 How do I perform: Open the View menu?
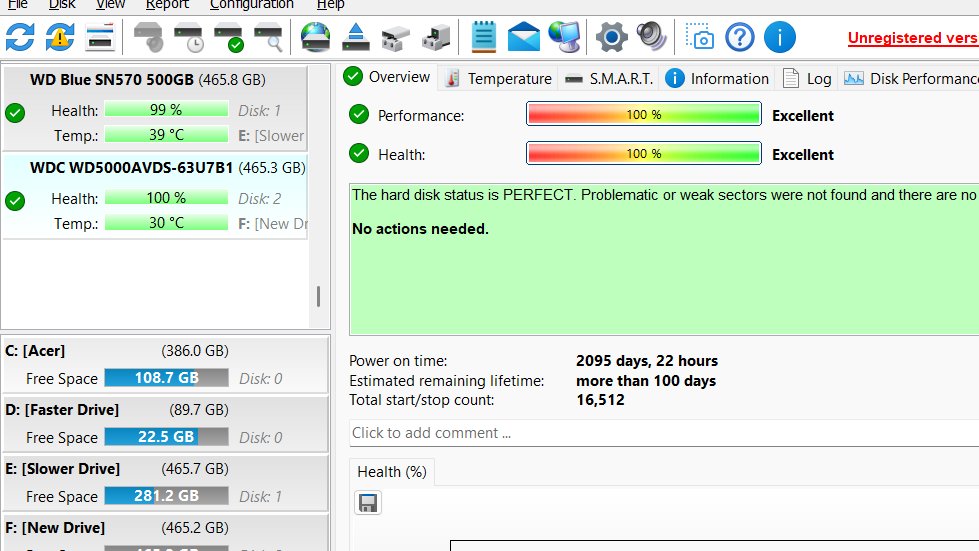tap(111, 5)
